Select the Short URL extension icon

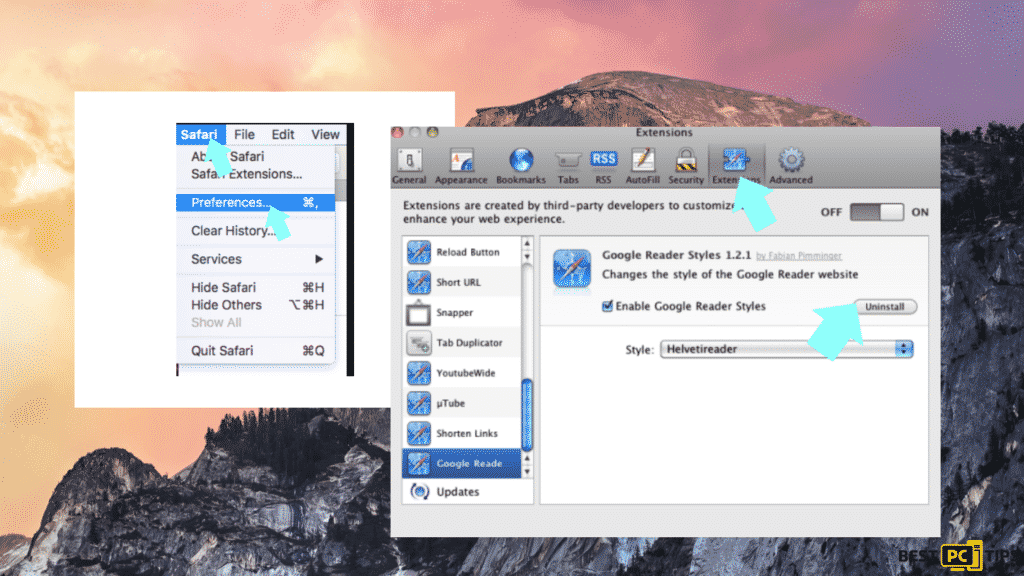419,282
